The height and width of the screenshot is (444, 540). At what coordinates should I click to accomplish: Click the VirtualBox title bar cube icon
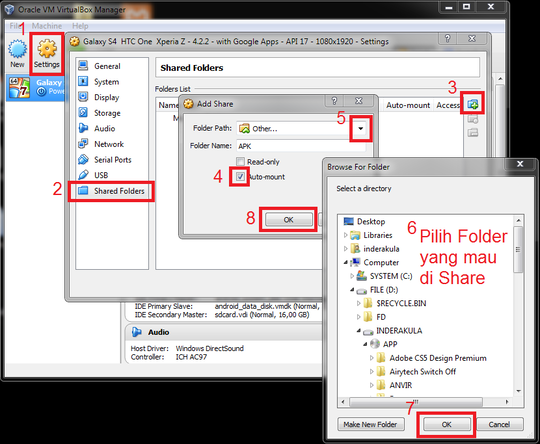coord(10,9)
